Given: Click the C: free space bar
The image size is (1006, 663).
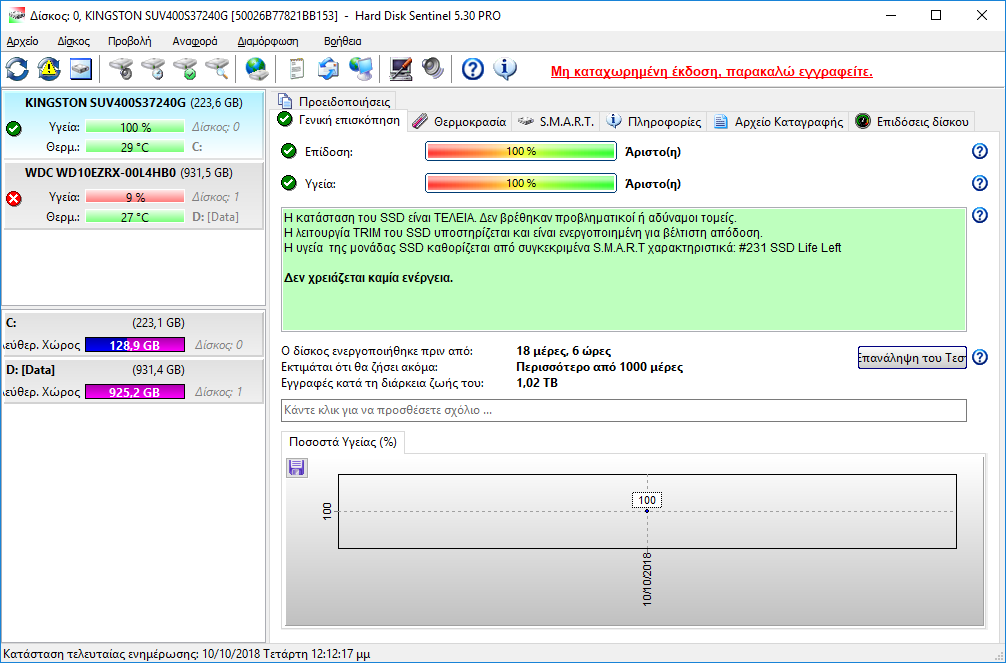Looking at the screenshot, I should click(x=135, y=345).
